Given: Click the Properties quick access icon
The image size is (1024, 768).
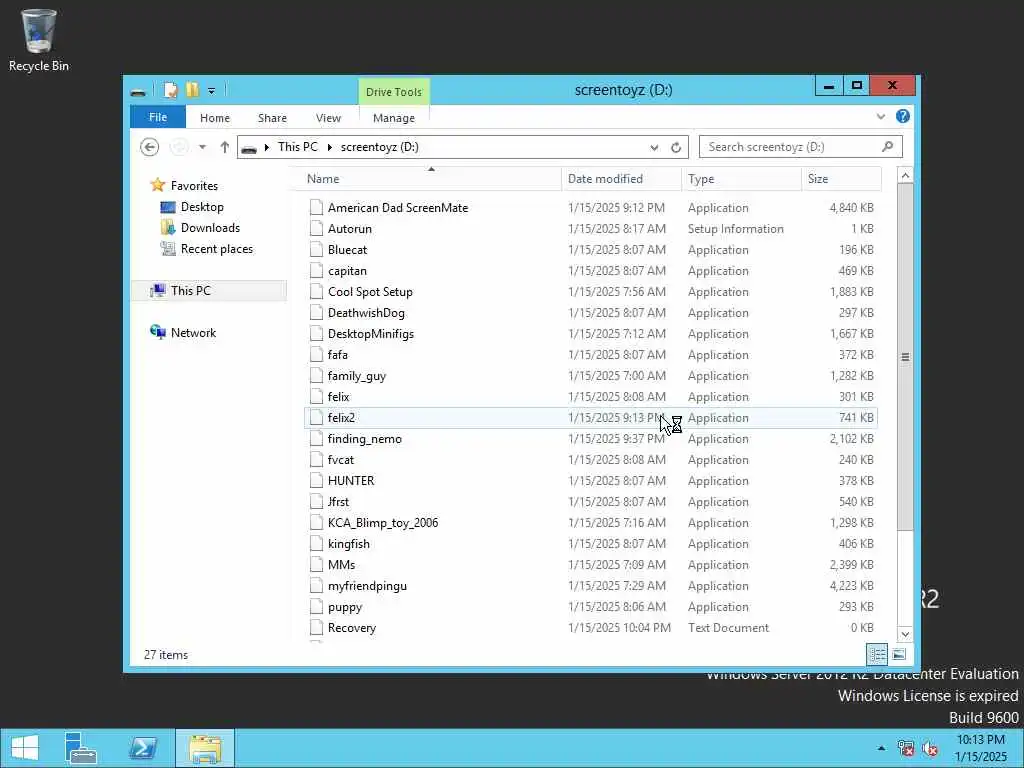Looking at the screenshot, I should pos(170,90).
